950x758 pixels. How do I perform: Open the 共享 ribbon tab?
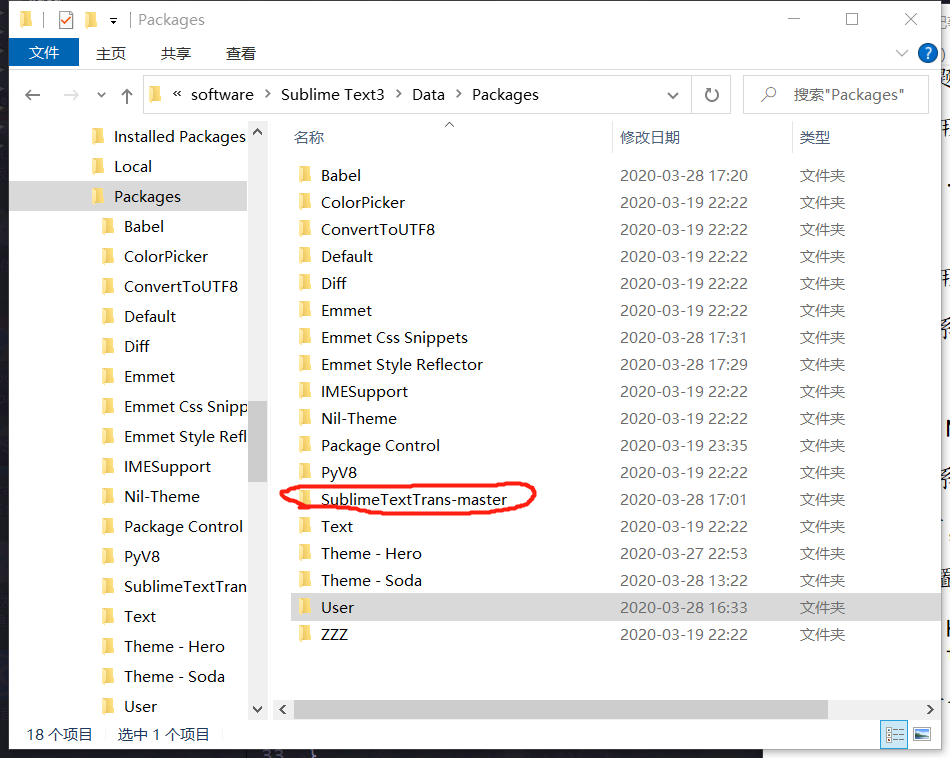click(x=176, y=53)
